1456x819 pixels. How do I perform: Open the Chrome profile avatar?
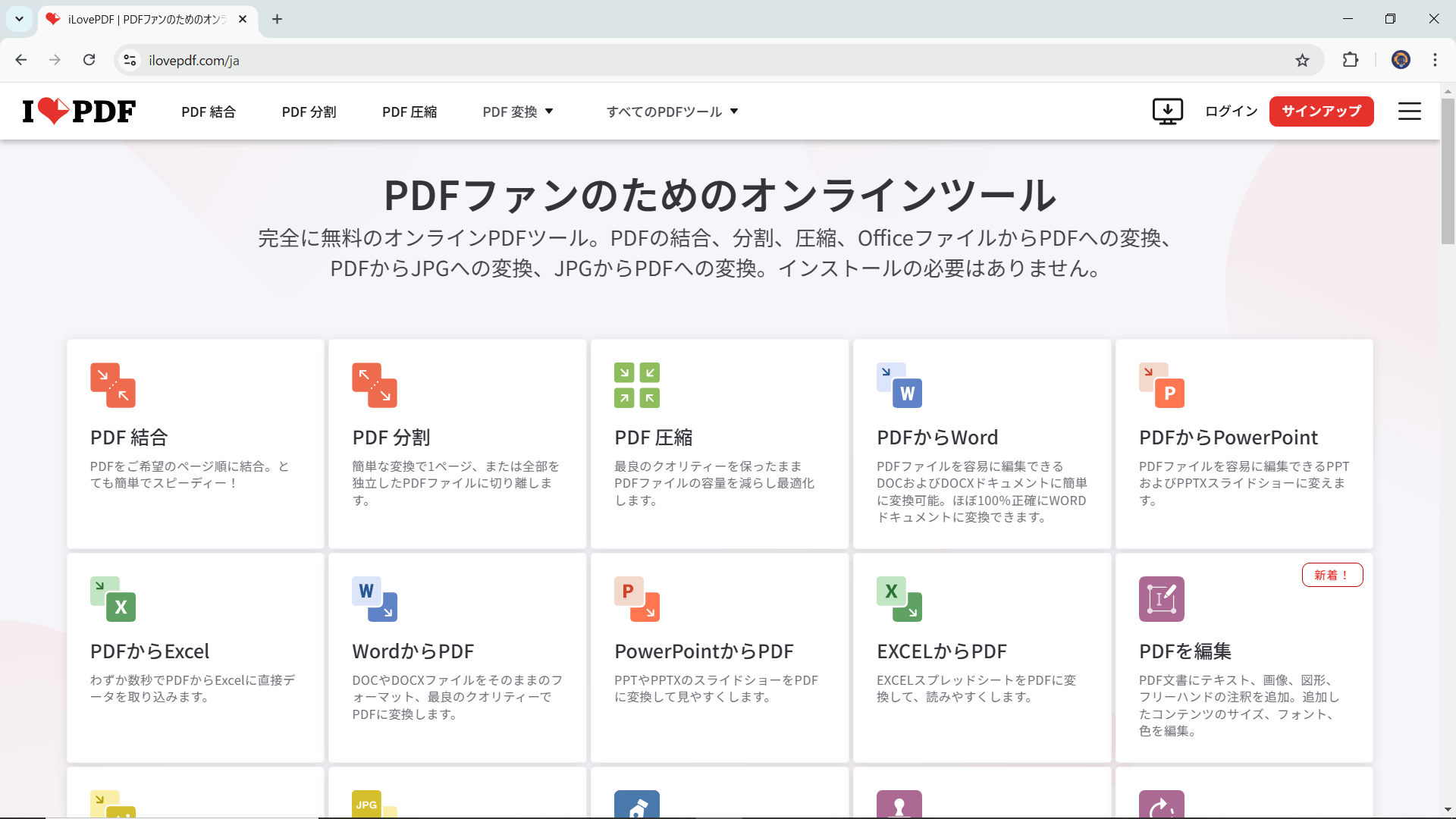coord(1401,60)
